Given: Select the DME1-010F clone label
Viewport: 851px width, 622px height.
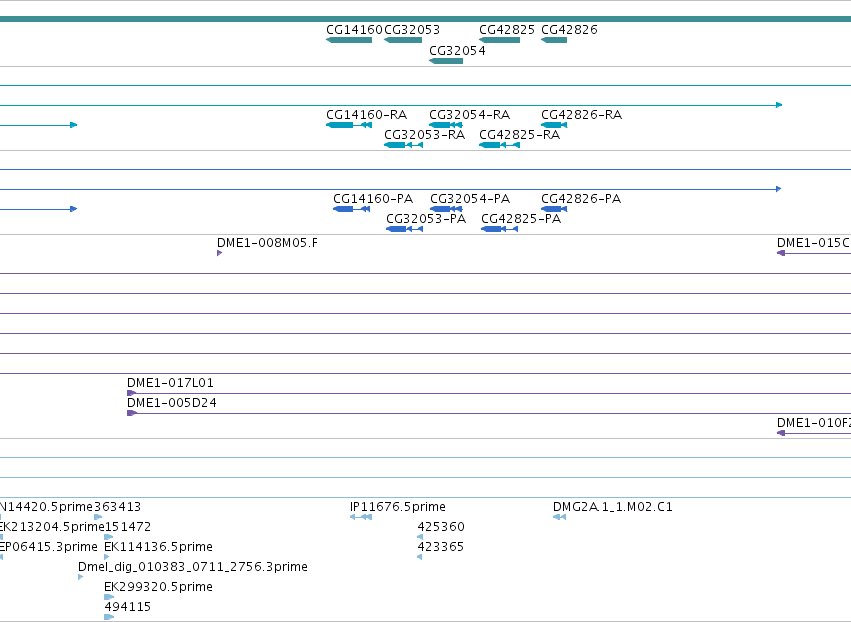Looking at the screenshot, I should 814,423.
